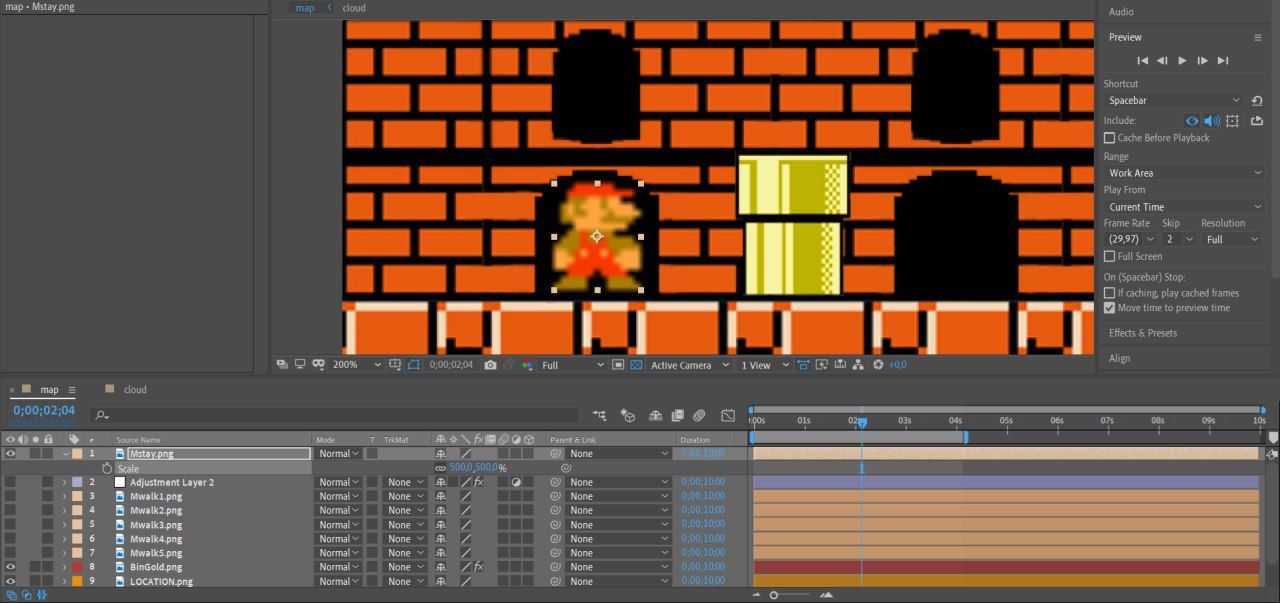Viewport: 1280px width, 603px height.
Task: Open the Preview panel hamburger menu
Action: point(1258,37)
